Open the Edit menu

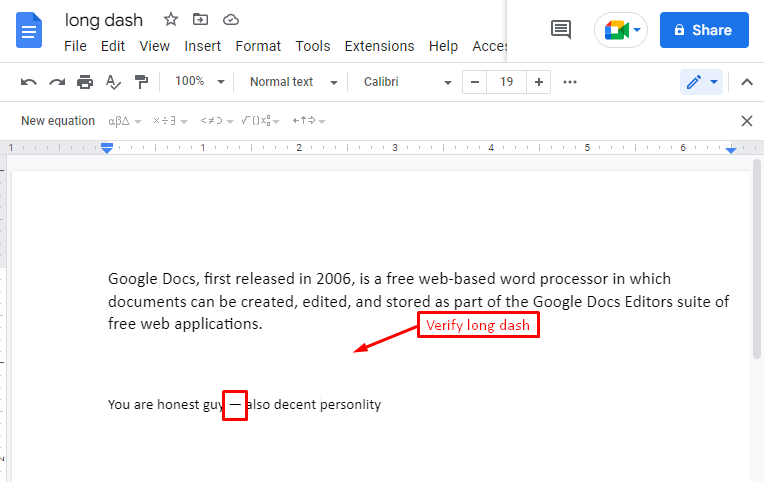(x=113, y=46)
